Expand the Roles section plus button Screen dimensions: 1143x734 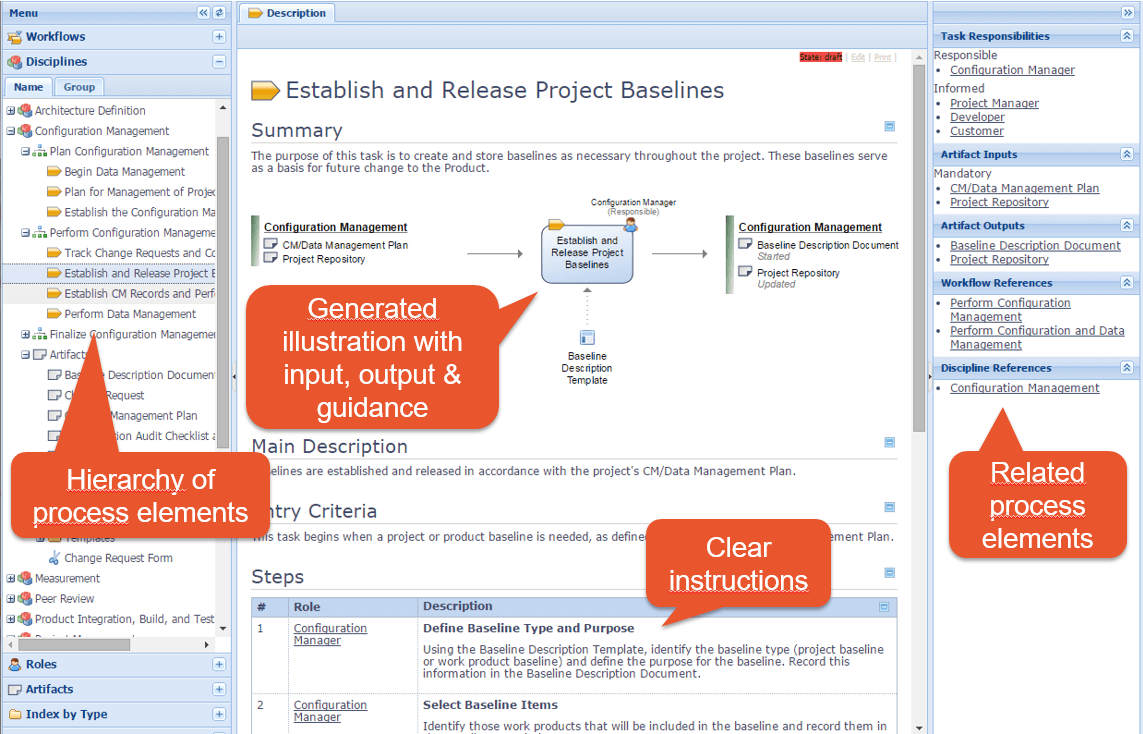219,664
